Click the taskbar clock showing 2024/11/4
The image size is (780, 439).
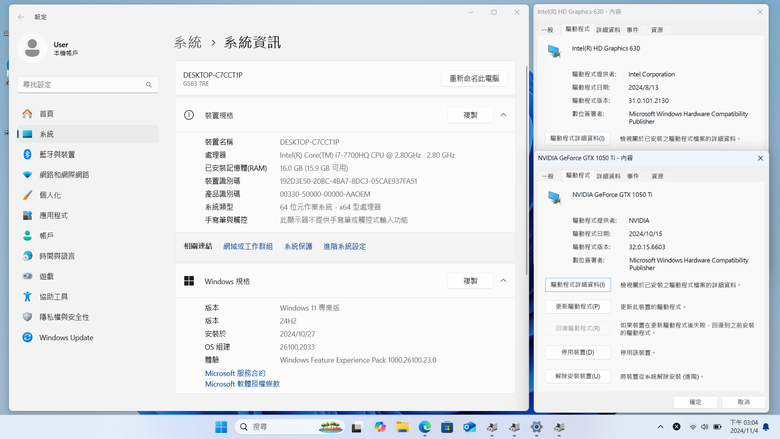(744, 427)
